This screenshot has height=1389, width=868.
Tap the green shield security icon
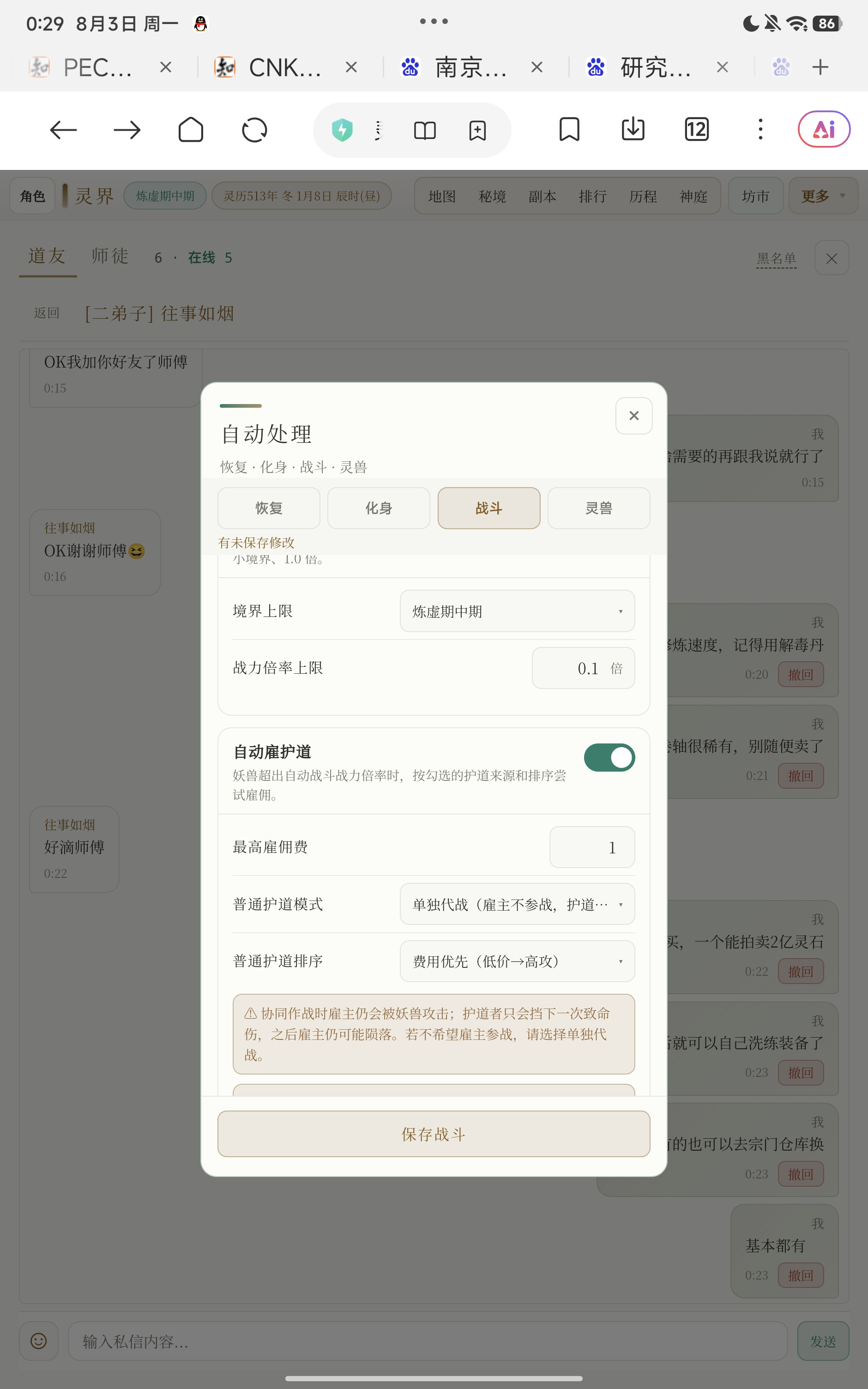pyautogui.click(x=342, y=130)
